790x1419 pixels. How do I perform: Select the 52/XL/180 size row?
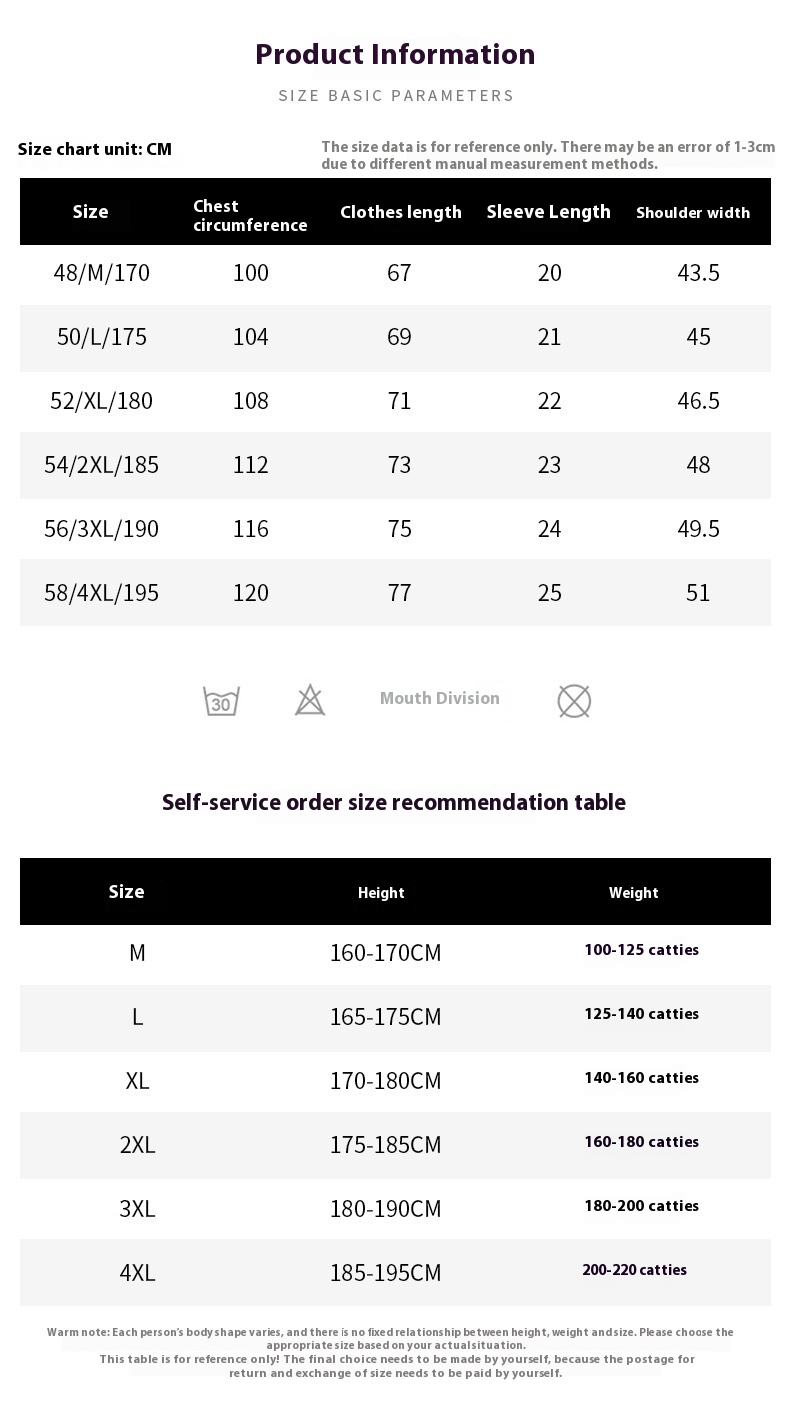[x=395, y=401]
